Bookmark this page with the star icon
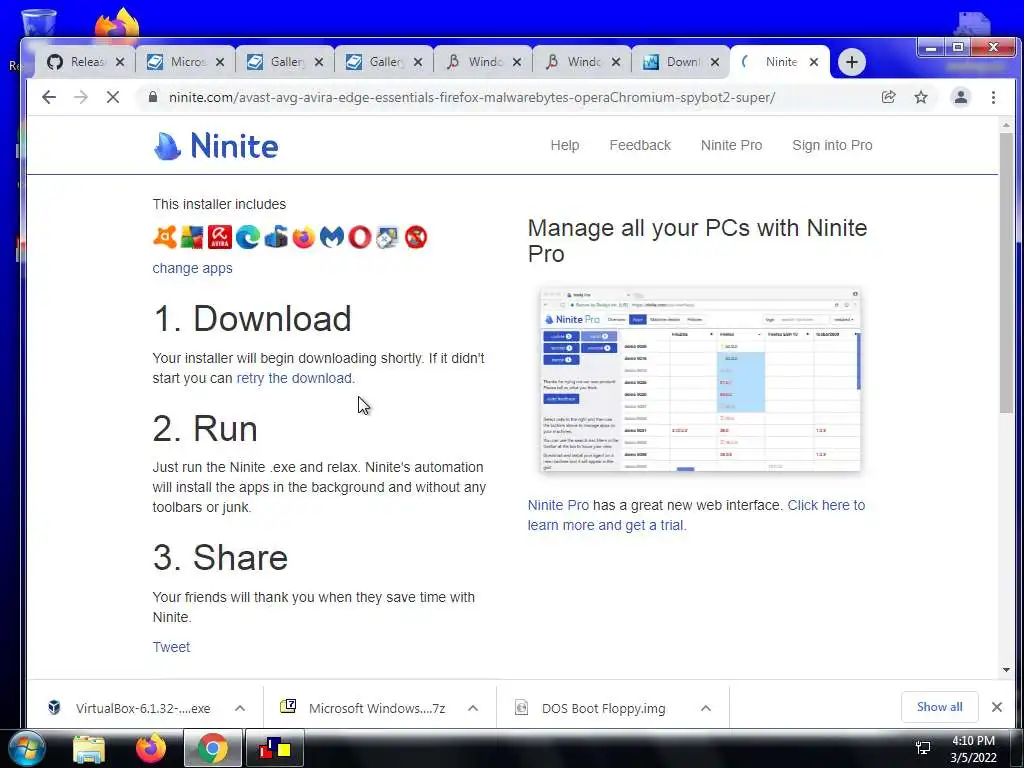The width and height of the screenshot is (1024, 768). (x=921, y=97)
